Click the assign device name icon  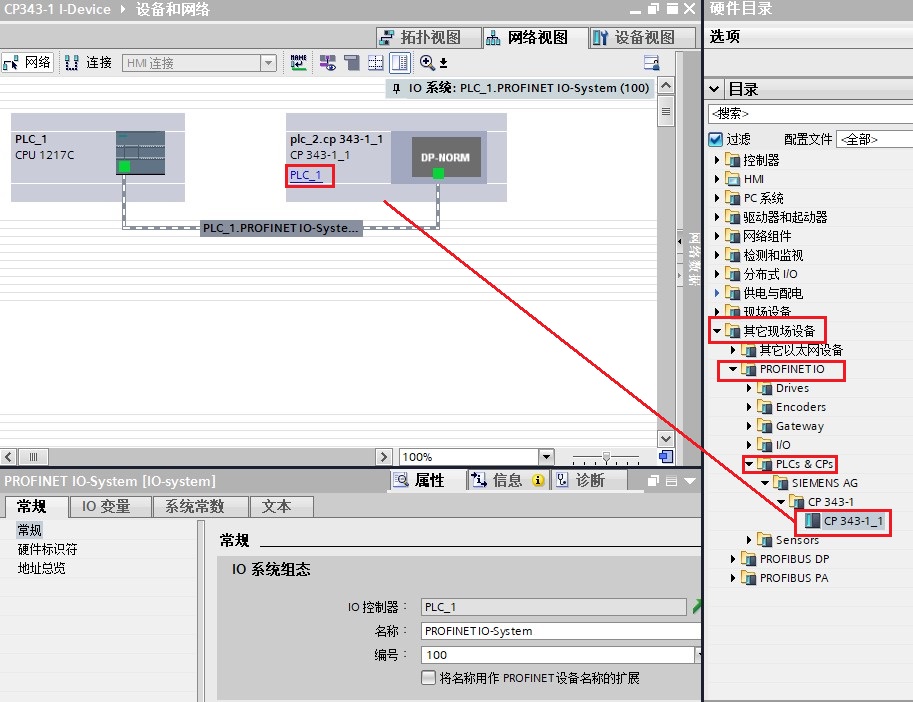[299, 62]
